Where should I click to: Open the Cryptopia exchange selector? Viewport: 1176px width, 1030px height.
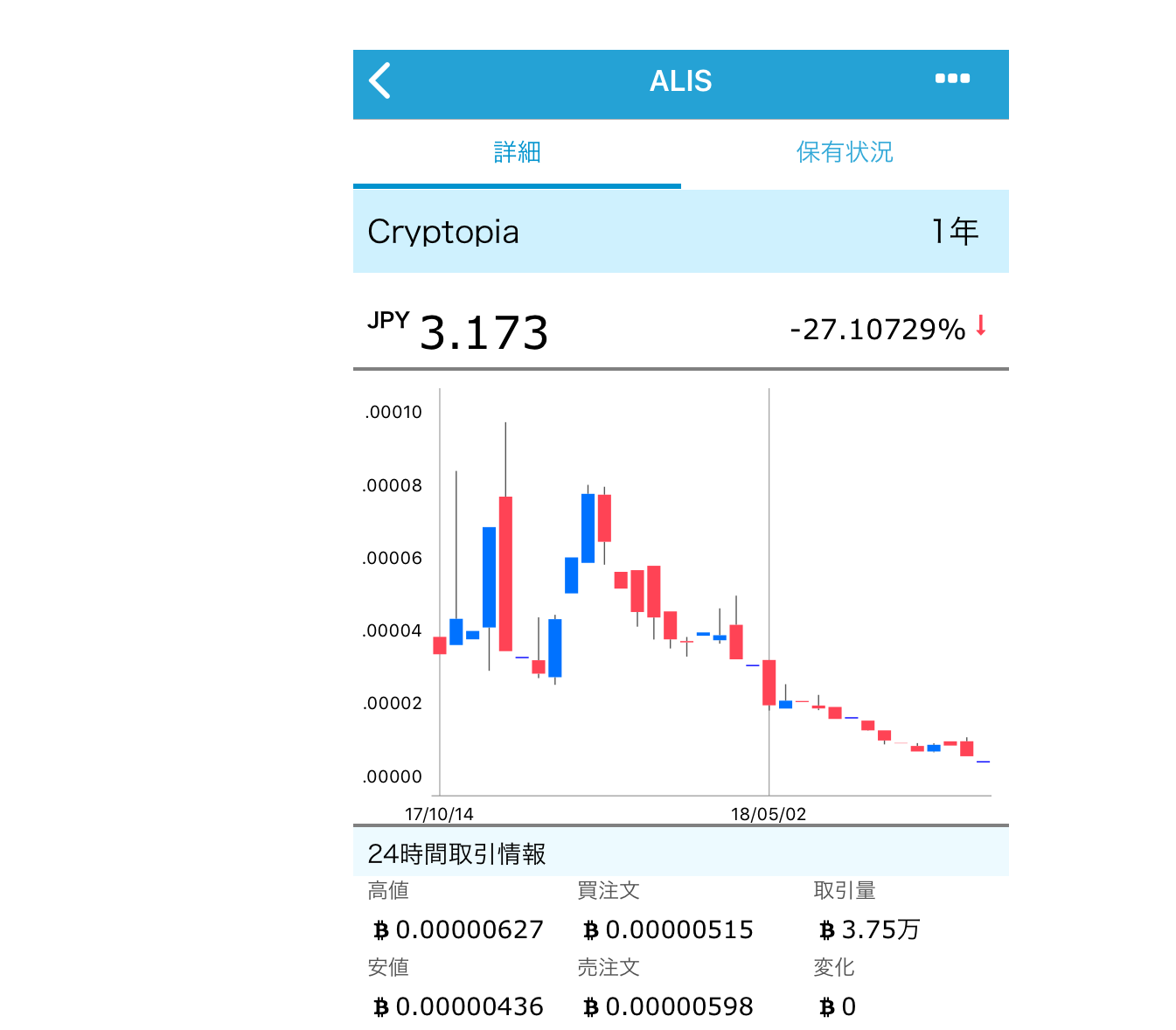pos(443,232)
